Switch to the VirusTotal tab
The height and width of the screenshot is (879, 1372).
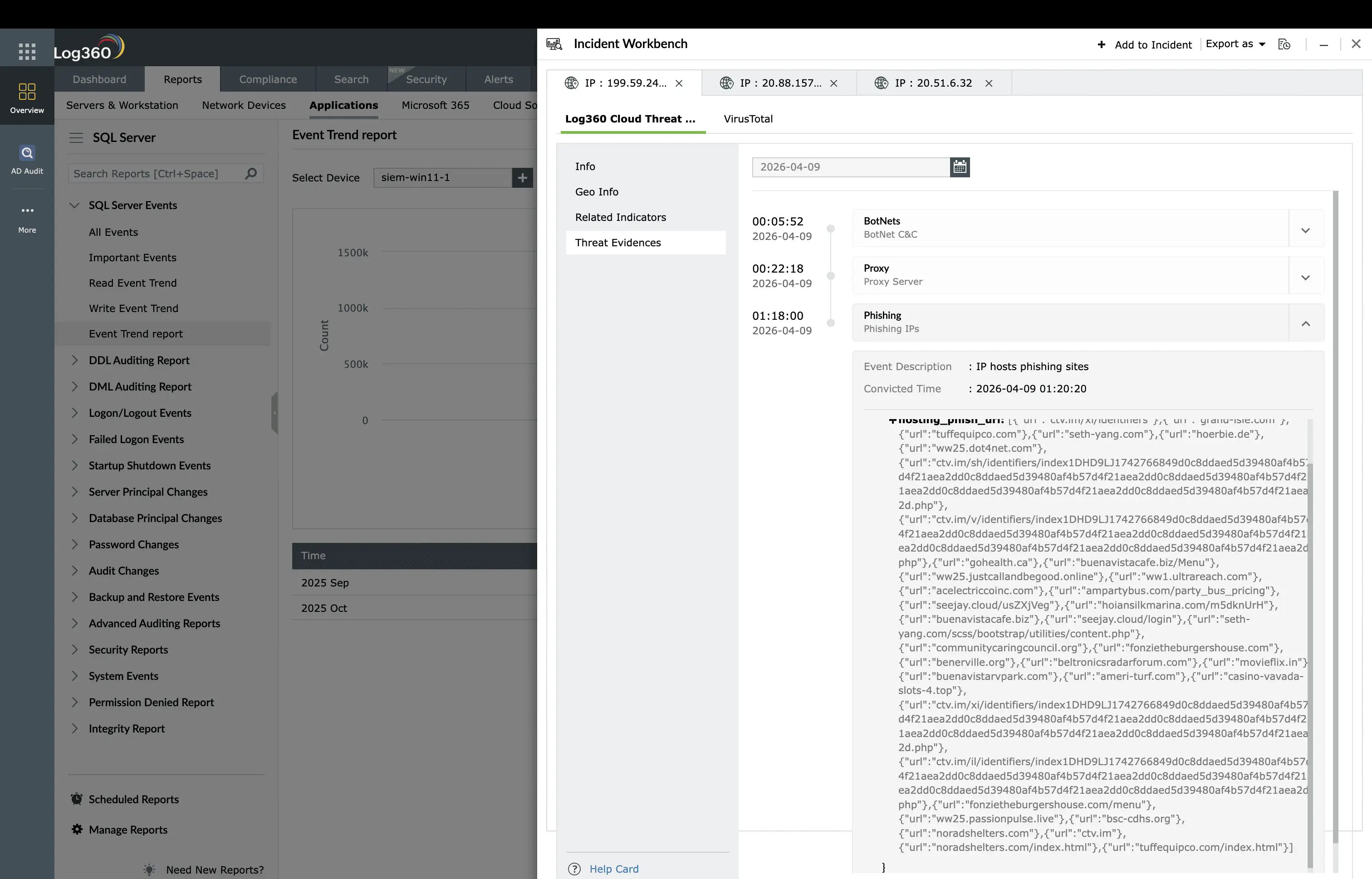tap(747, 119)
